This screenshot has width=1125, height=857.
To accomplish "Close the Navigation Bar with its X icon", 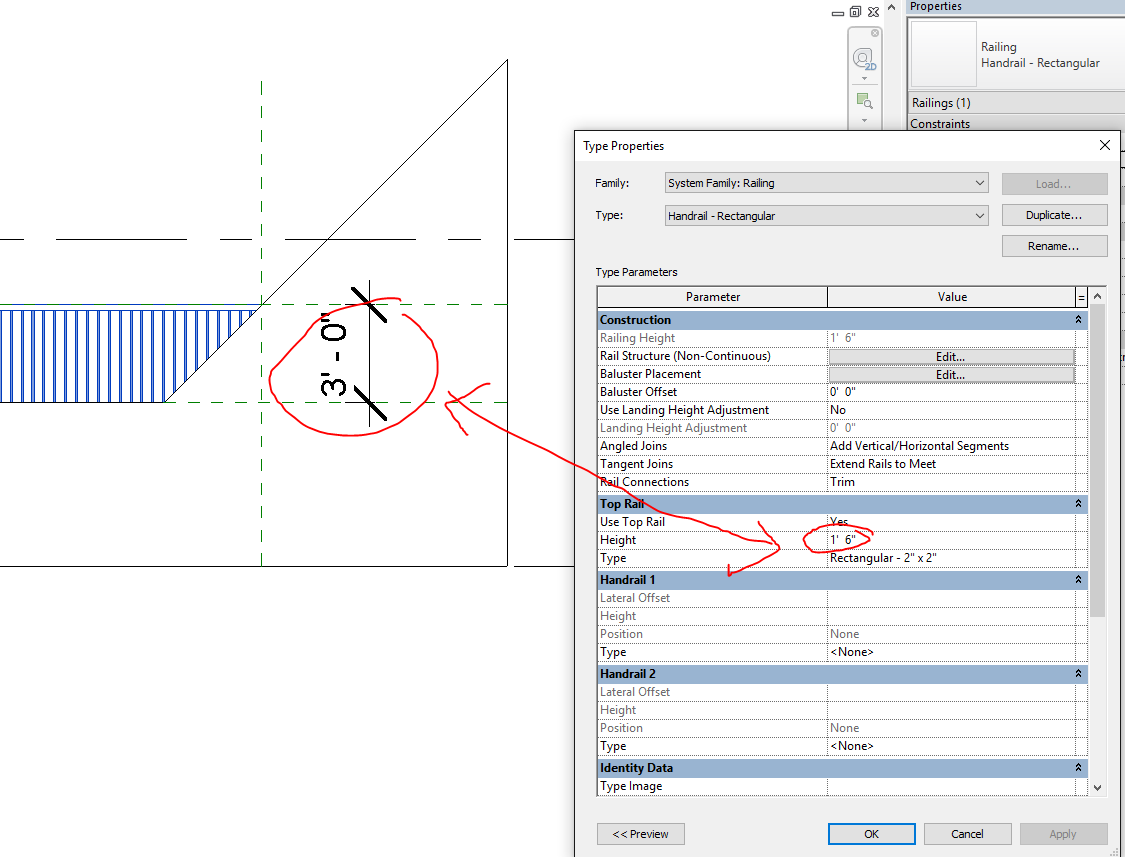I will point(874,31).
